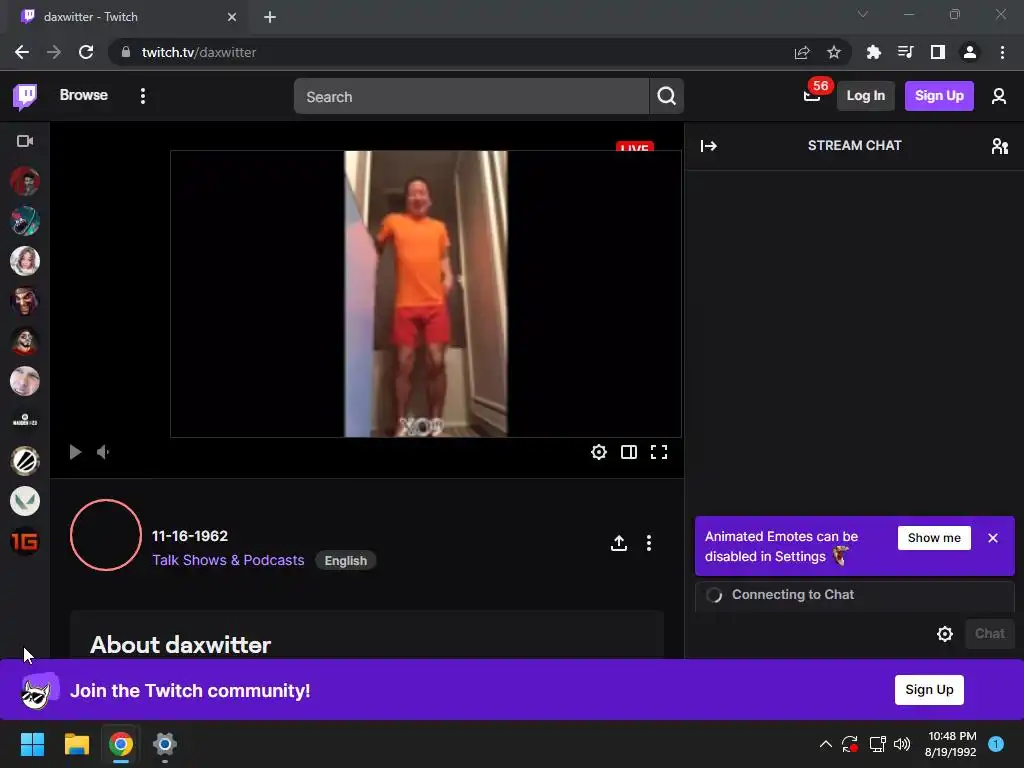The image size is (1024, 768).
Task: Click the Chrome taskbar icon
Action: tap(121, 744)
